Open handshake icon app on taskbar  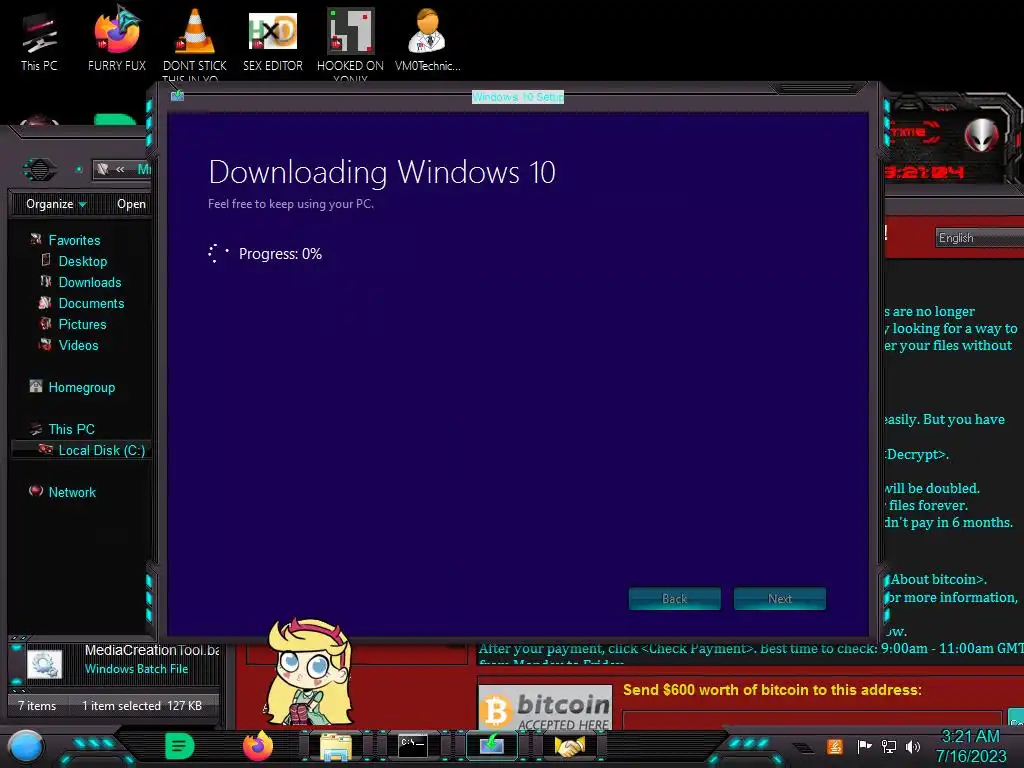click(x=569, y=746)
